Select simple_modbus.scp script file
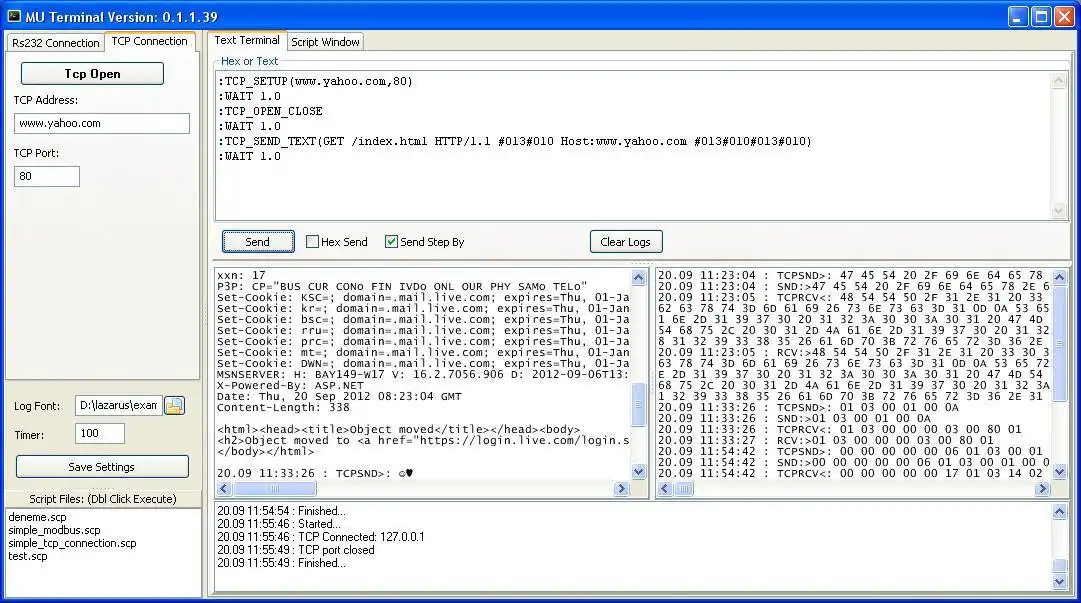 54,530
